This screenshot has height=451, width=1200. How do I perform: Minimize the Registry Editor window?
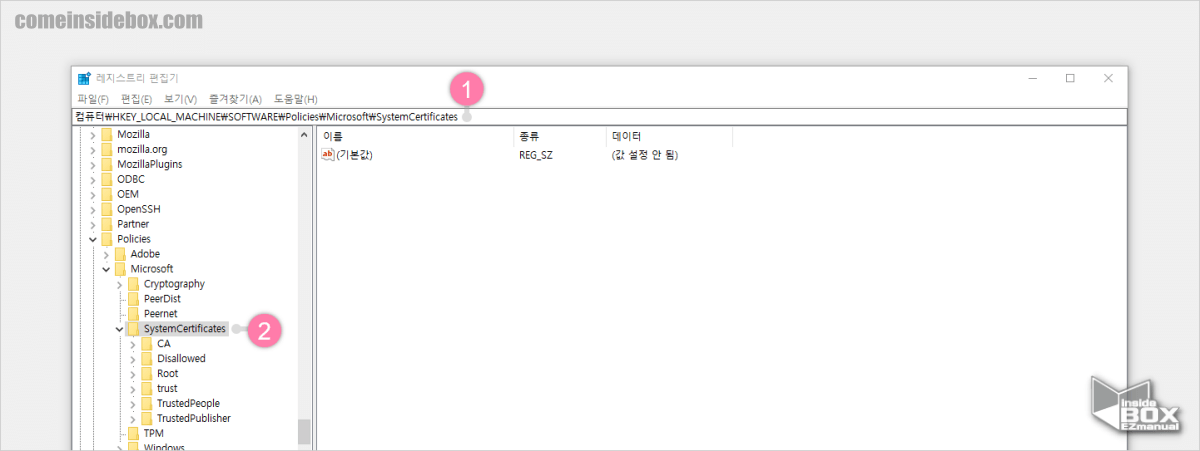tap(1032, 78)
